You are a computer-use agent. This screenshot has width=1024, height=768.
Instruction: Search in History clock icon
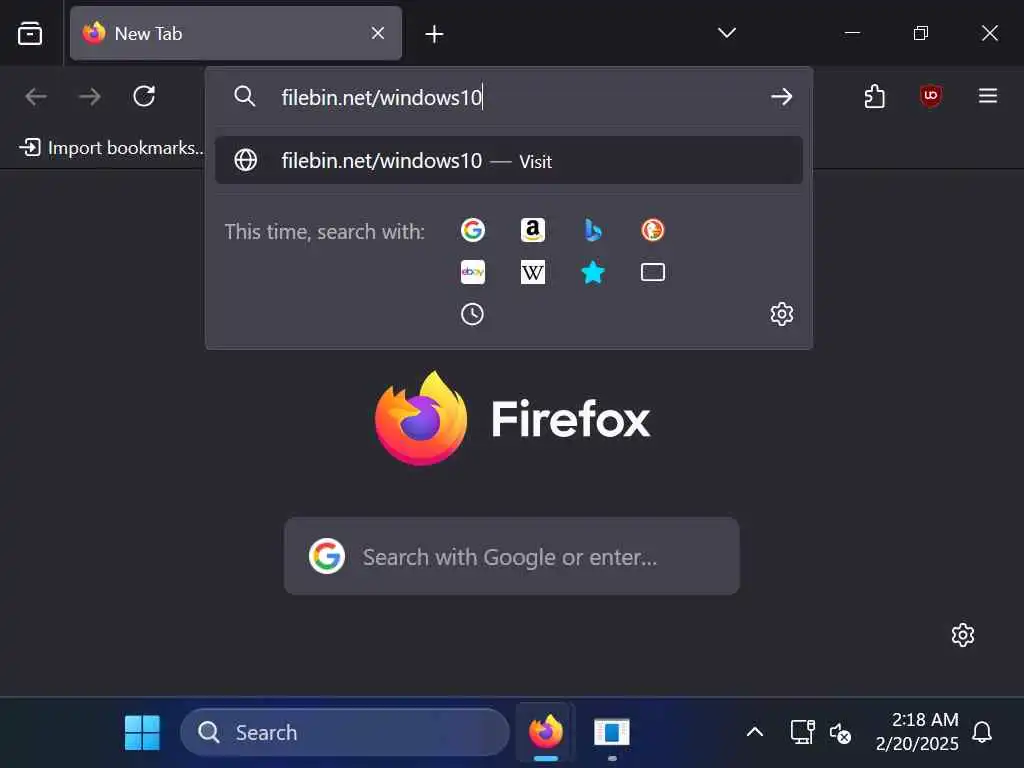click(x=472, y=314)
